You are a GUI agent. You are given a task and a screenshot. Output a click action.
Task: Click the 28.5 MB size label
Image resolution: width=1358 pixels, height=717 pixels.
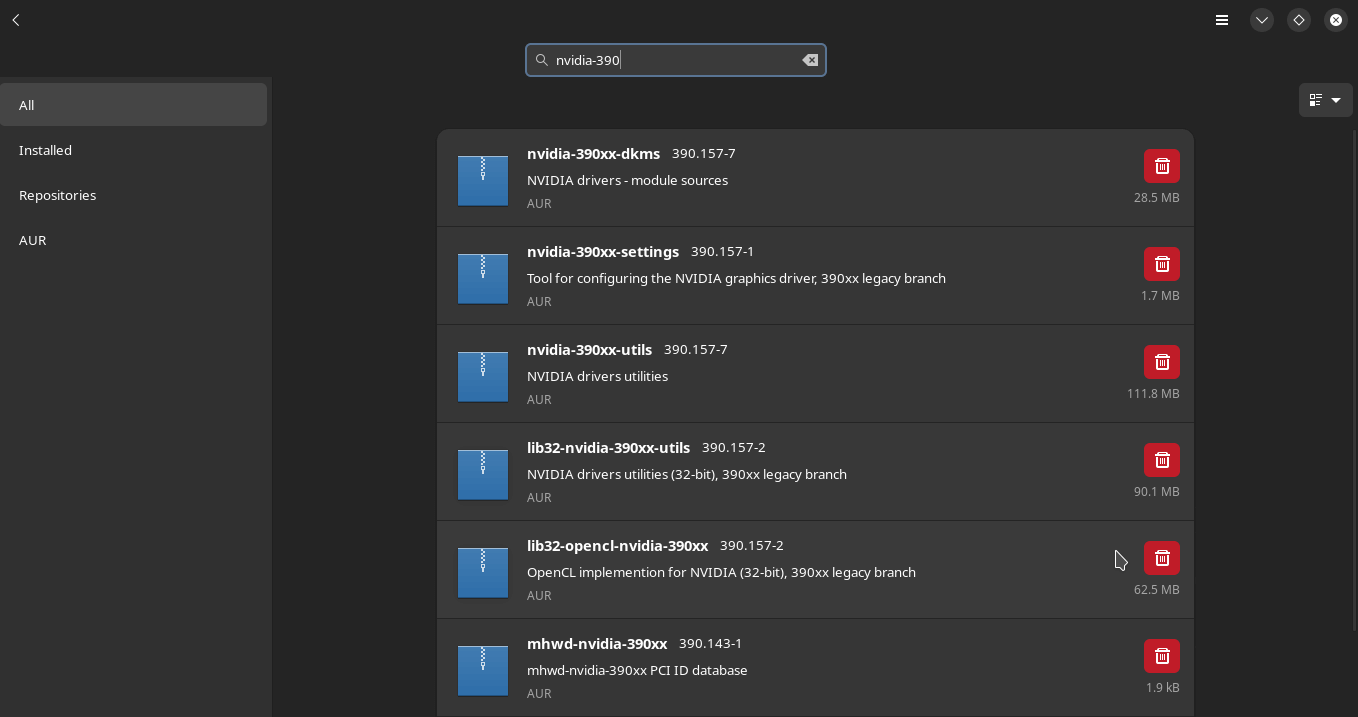pos(1157,197)
